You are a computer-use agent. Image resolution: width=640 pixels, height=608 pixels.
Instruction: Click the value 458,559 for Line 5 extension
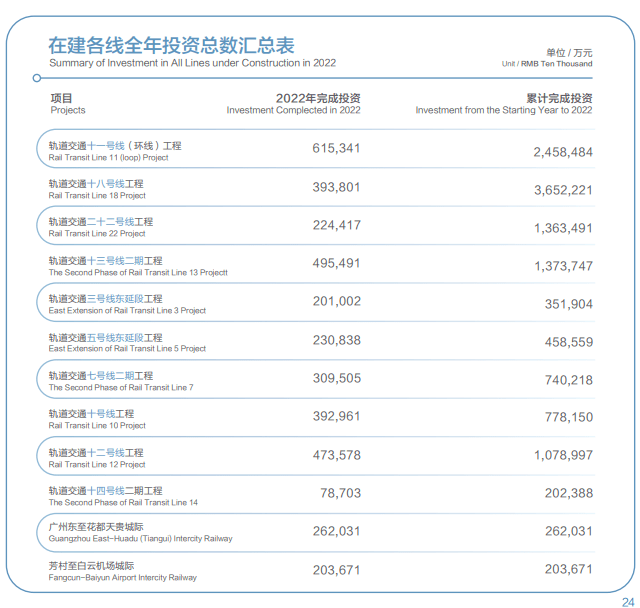568,342
